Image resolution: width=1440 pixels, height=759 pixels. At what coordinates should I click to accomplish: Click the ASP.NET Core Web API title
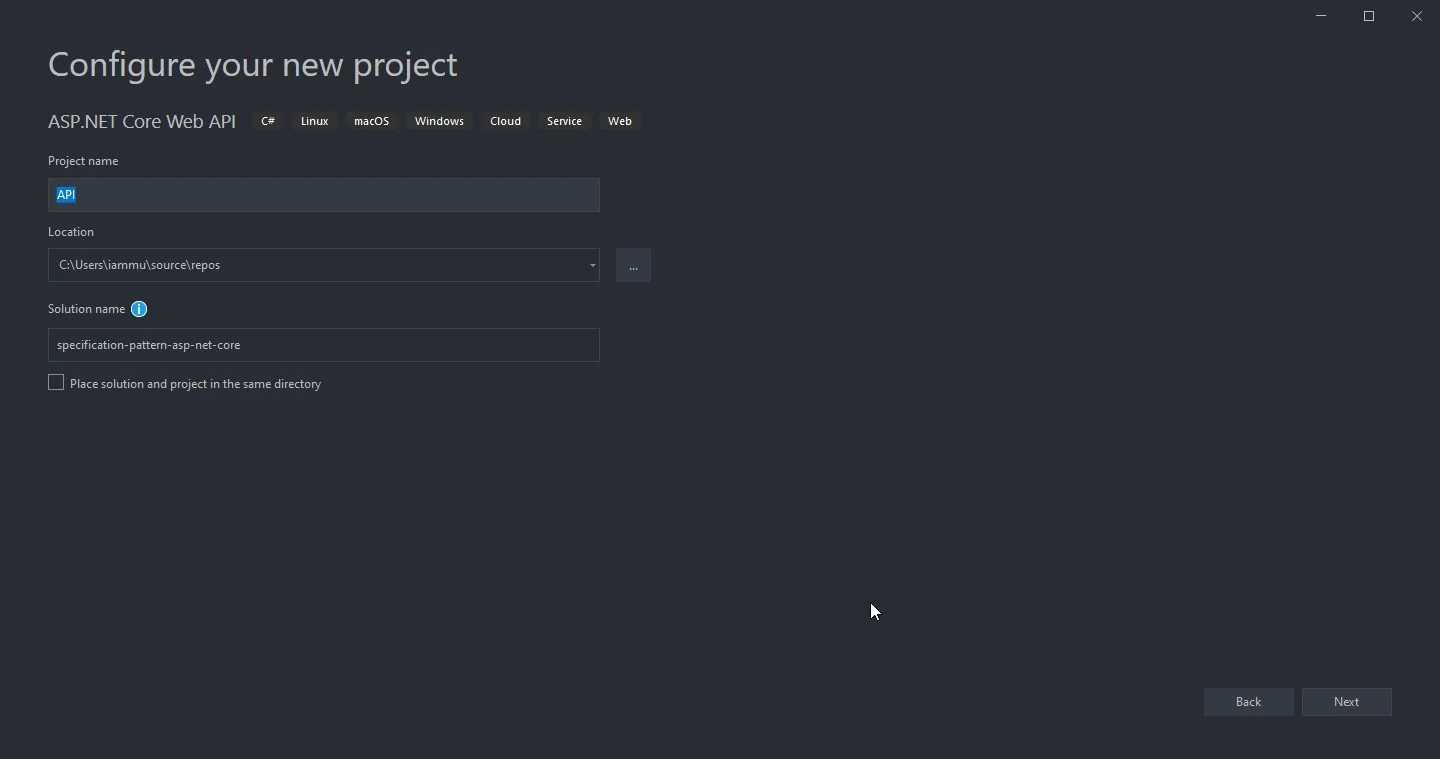coord(141,121)
